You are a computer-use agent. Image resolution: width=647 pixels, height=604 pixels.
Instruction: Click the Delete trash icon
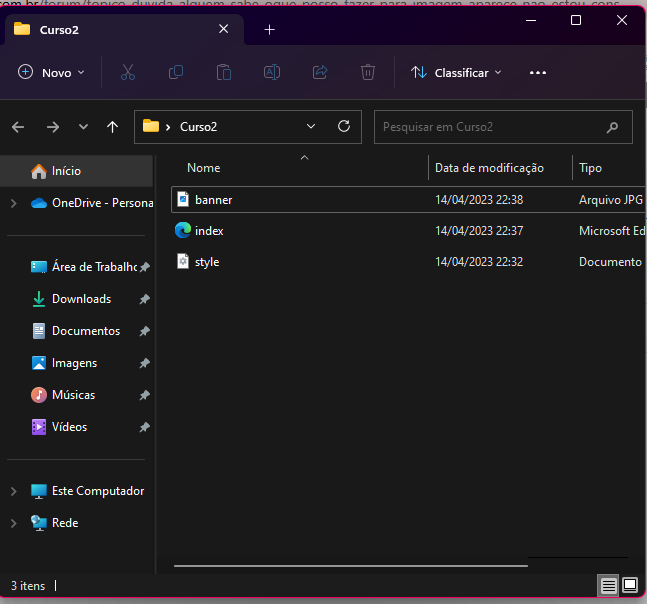coord(368,73)
